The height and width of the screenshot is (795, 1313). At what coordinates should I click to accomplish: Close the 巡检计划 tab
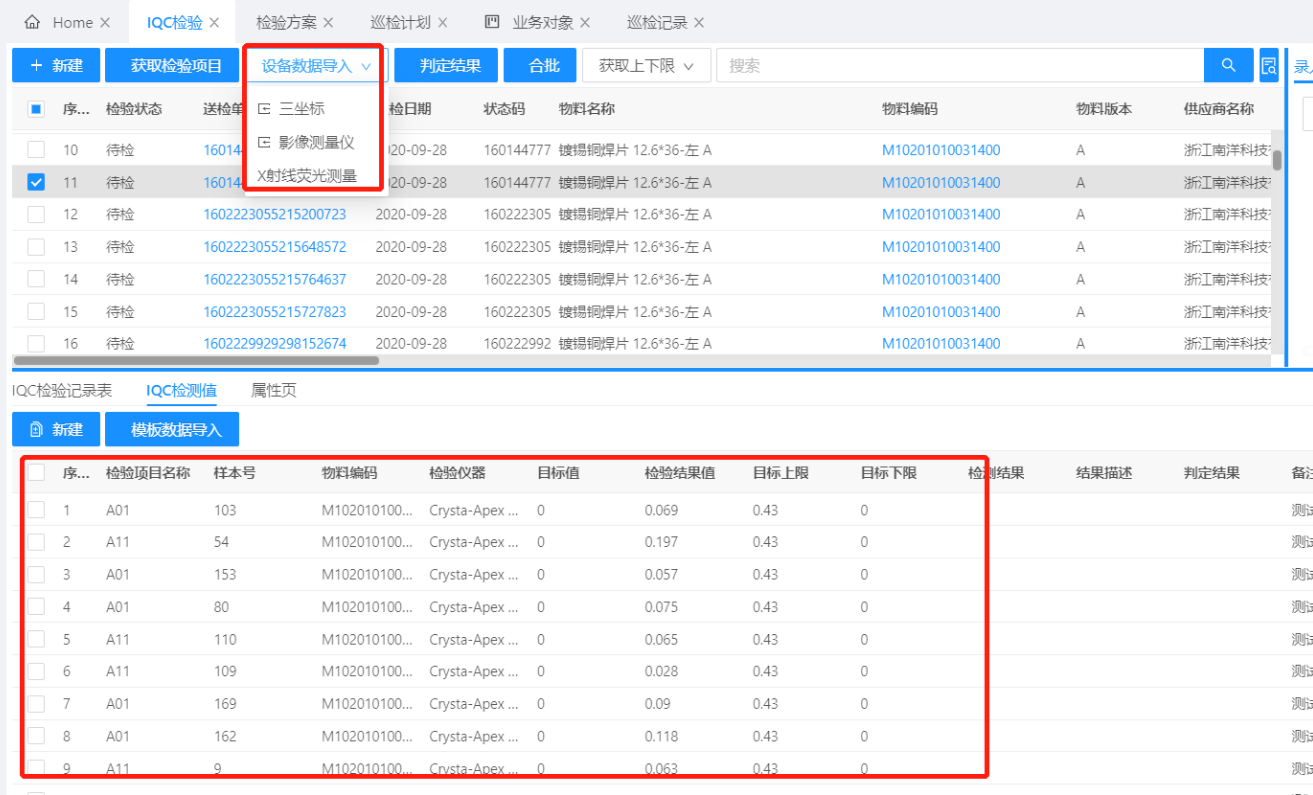coord(443,22)
